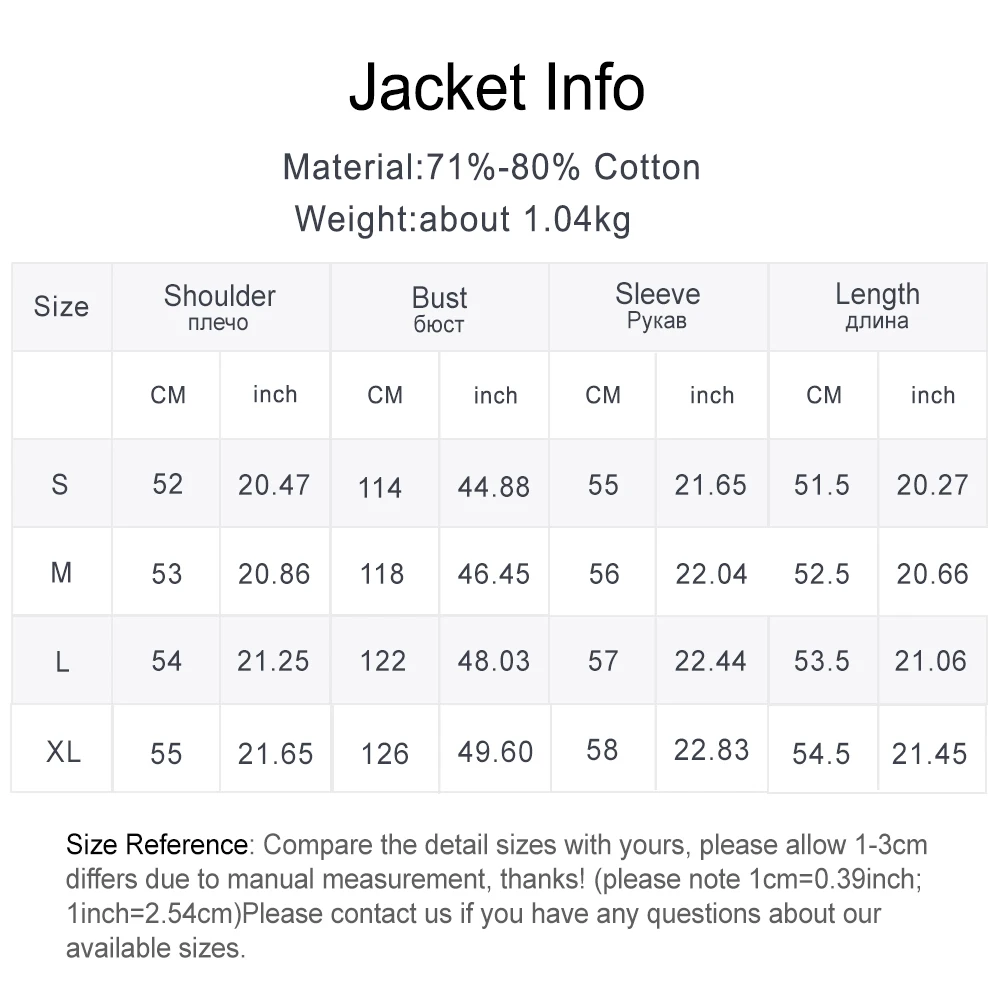The image size is (1000, 1000).
Task: Select the S size row label
Action: 60,484
